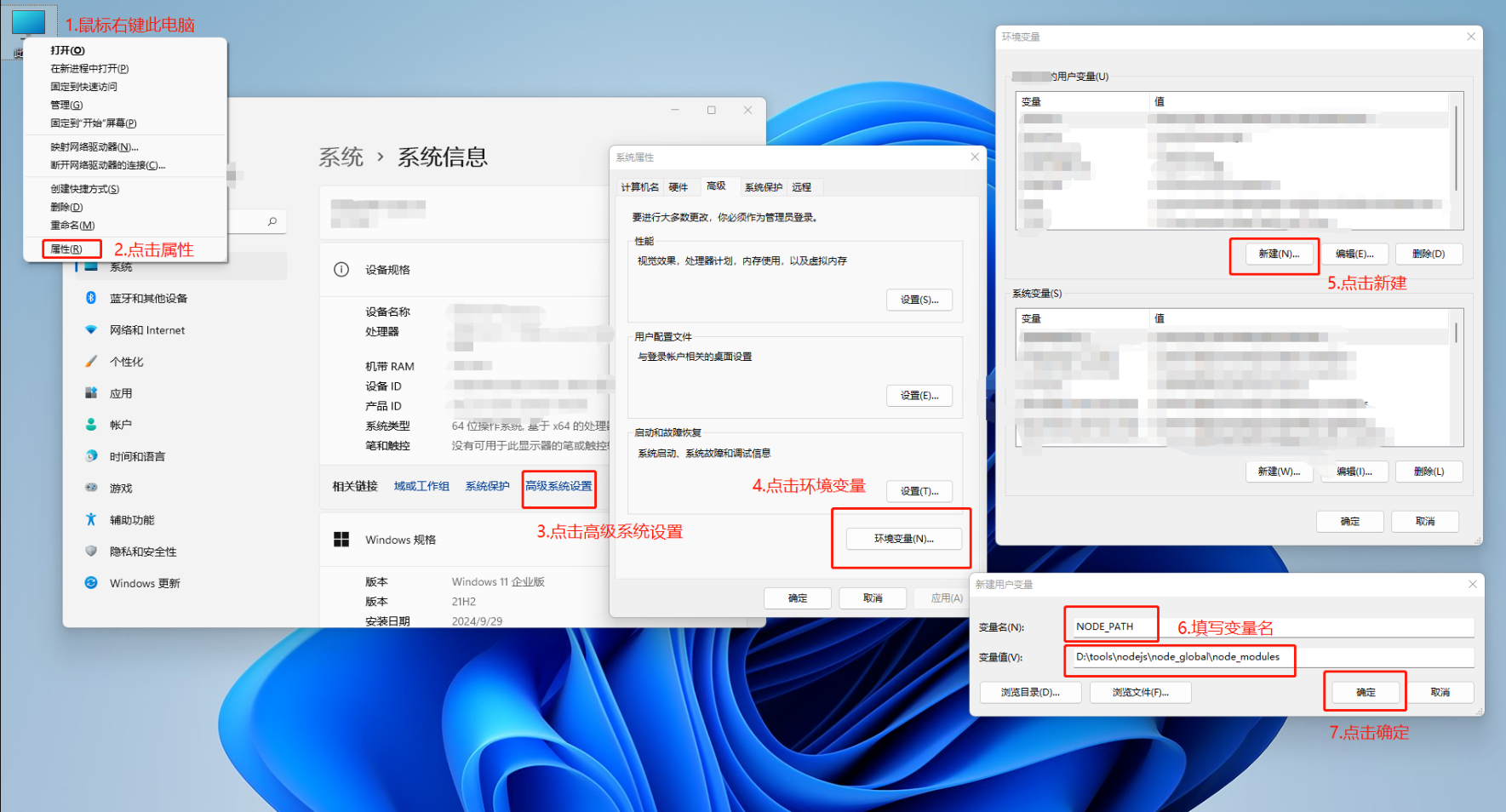Open the System protection (系统保护) link
This screenshot has width=1506, height=812.
click(487, 486)
